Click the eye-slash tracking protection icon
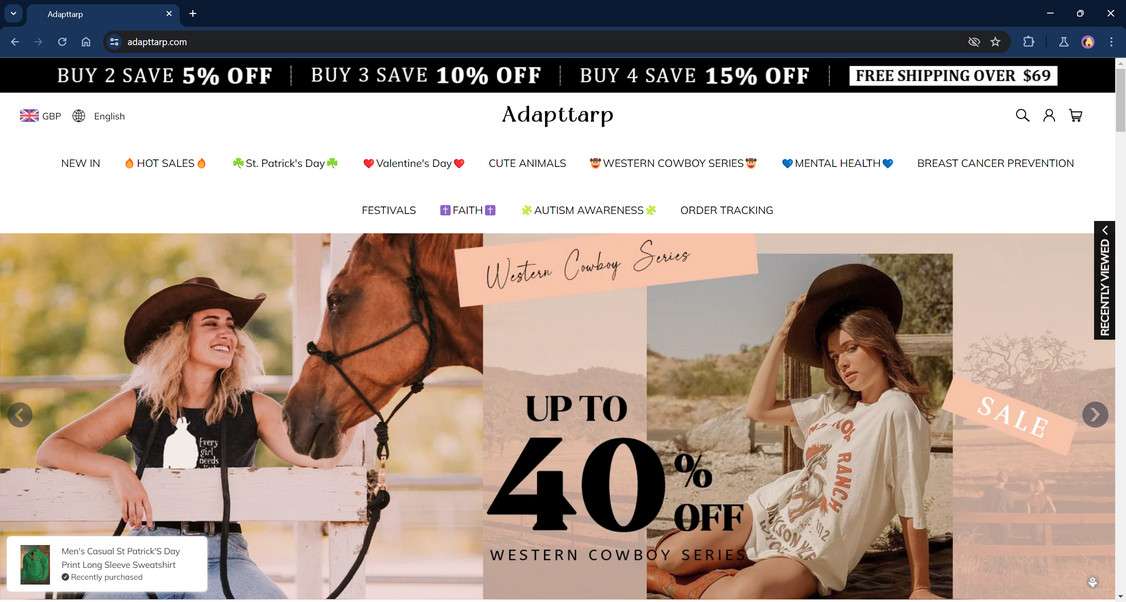 [x=974, y=42]
